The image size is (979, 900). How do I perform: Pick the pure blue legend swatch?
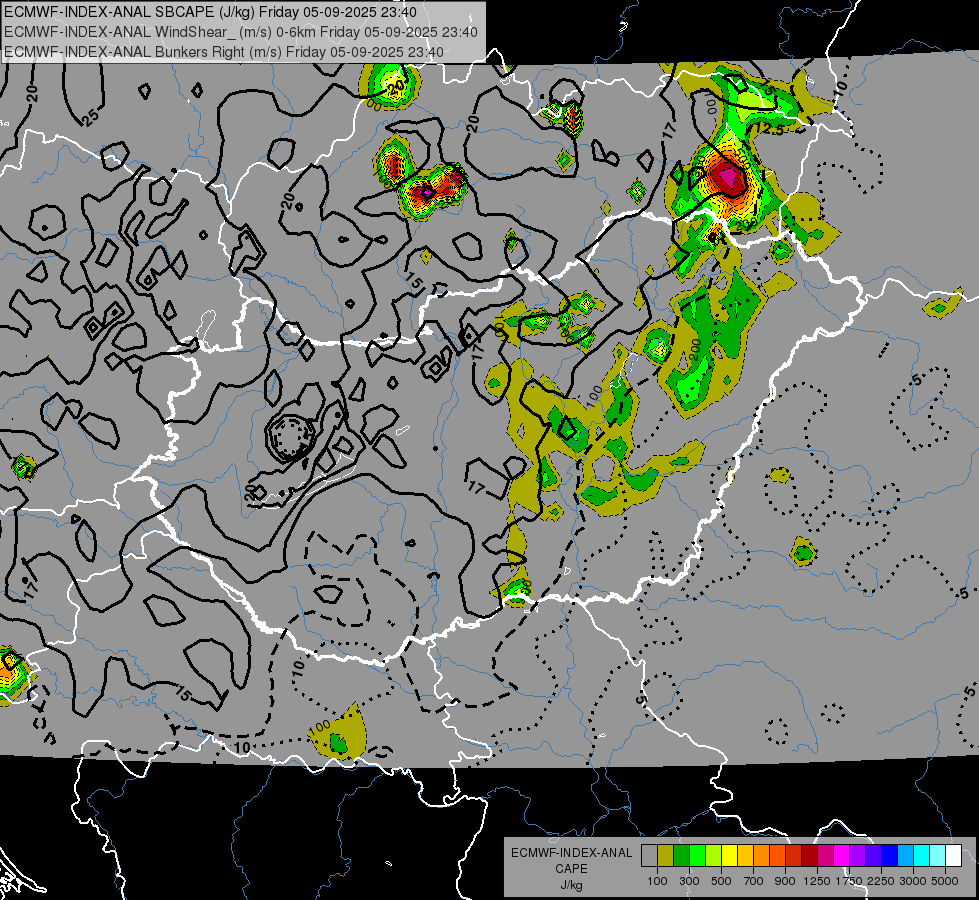coord(889,855)
